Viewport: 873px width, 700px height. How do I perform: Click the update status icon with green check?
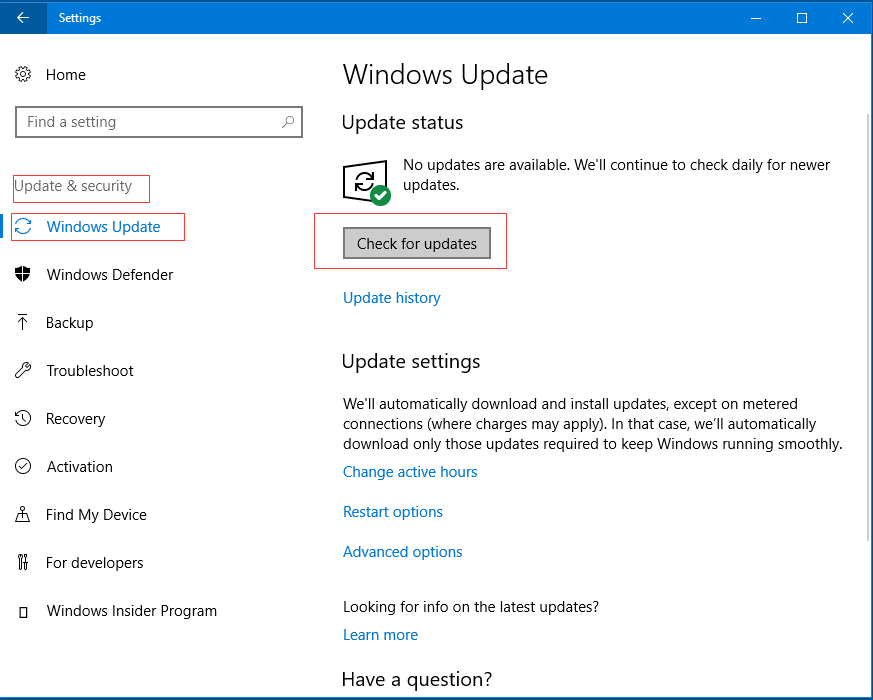pos(366,183)
